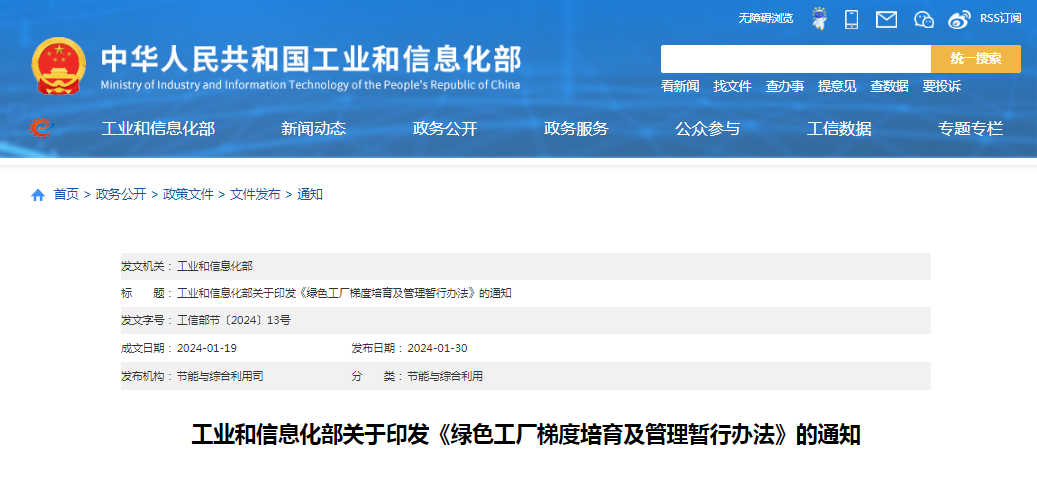Select 新闻动态 in the navigation bar
The image size is (1037, 487).
point(313,128)
